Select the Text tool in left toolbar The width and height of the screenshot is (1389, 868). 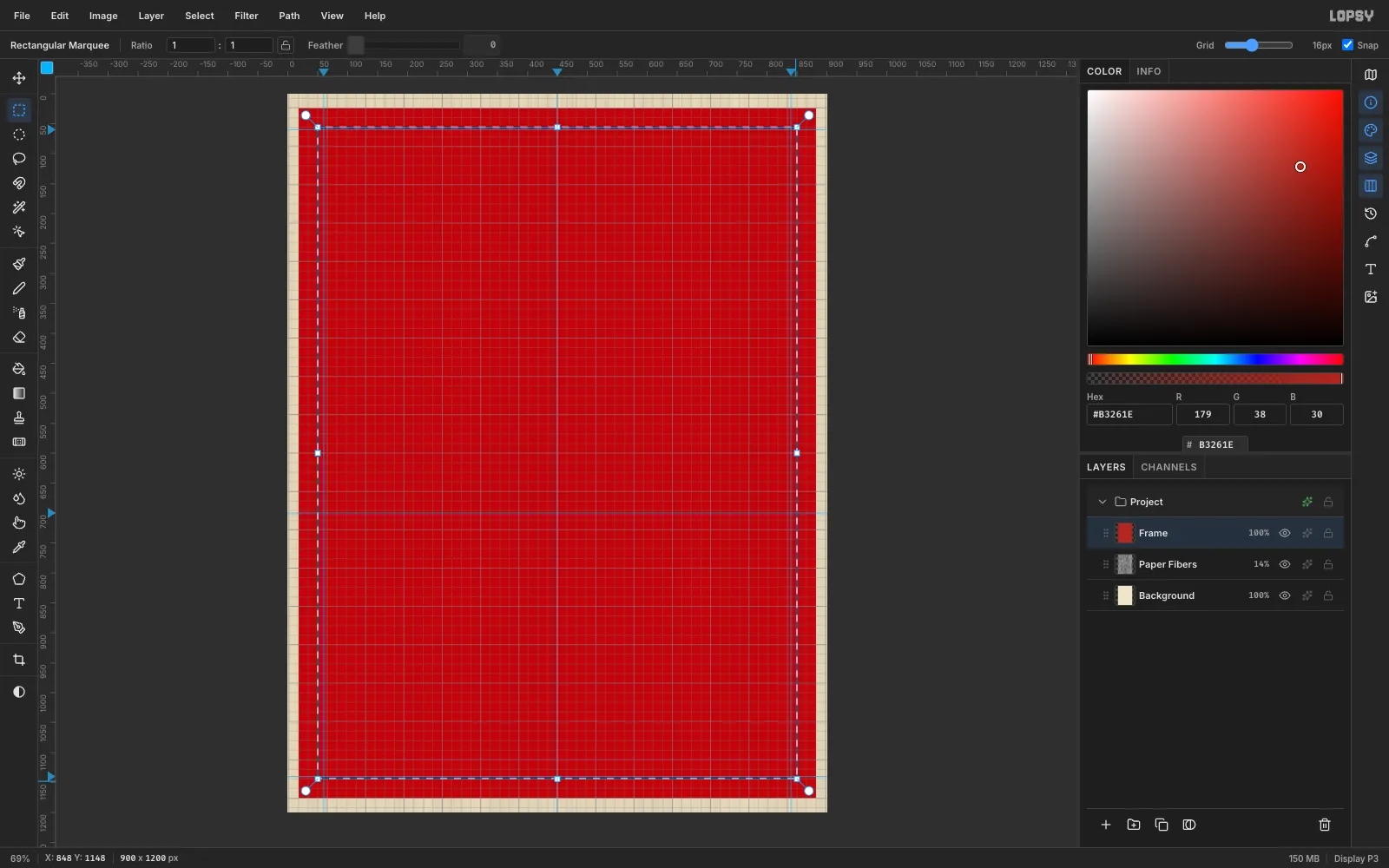pyautogui.click(x=19, y=603)
